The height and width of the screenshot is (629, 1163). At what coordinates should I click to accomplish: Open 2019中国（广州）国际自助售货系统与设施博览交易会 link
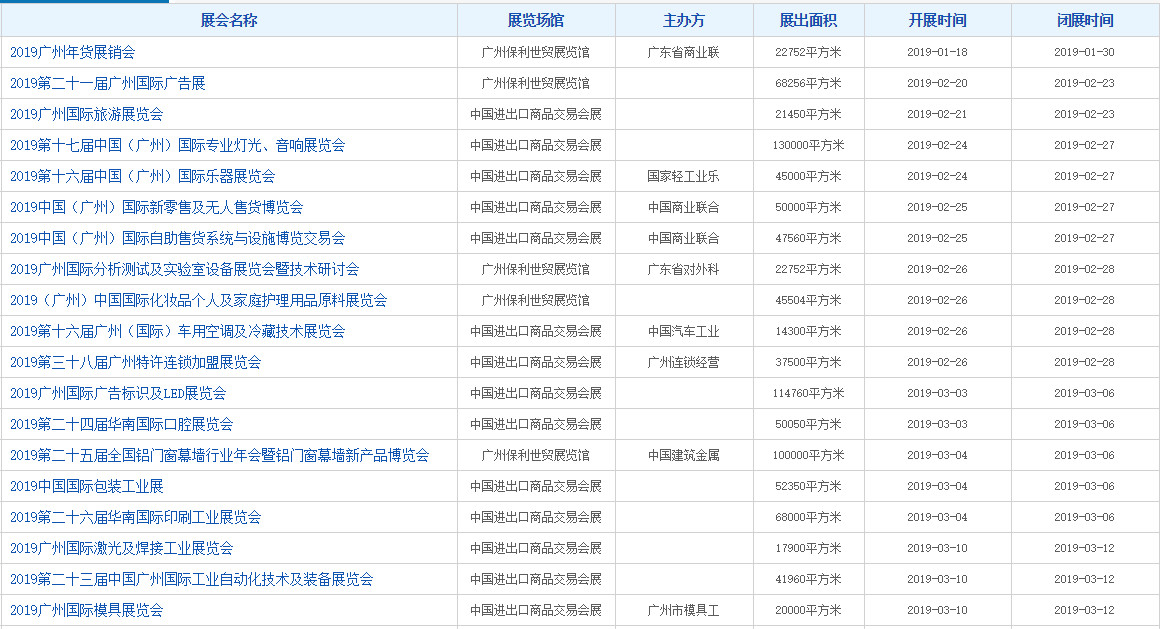tap(178, 238)
